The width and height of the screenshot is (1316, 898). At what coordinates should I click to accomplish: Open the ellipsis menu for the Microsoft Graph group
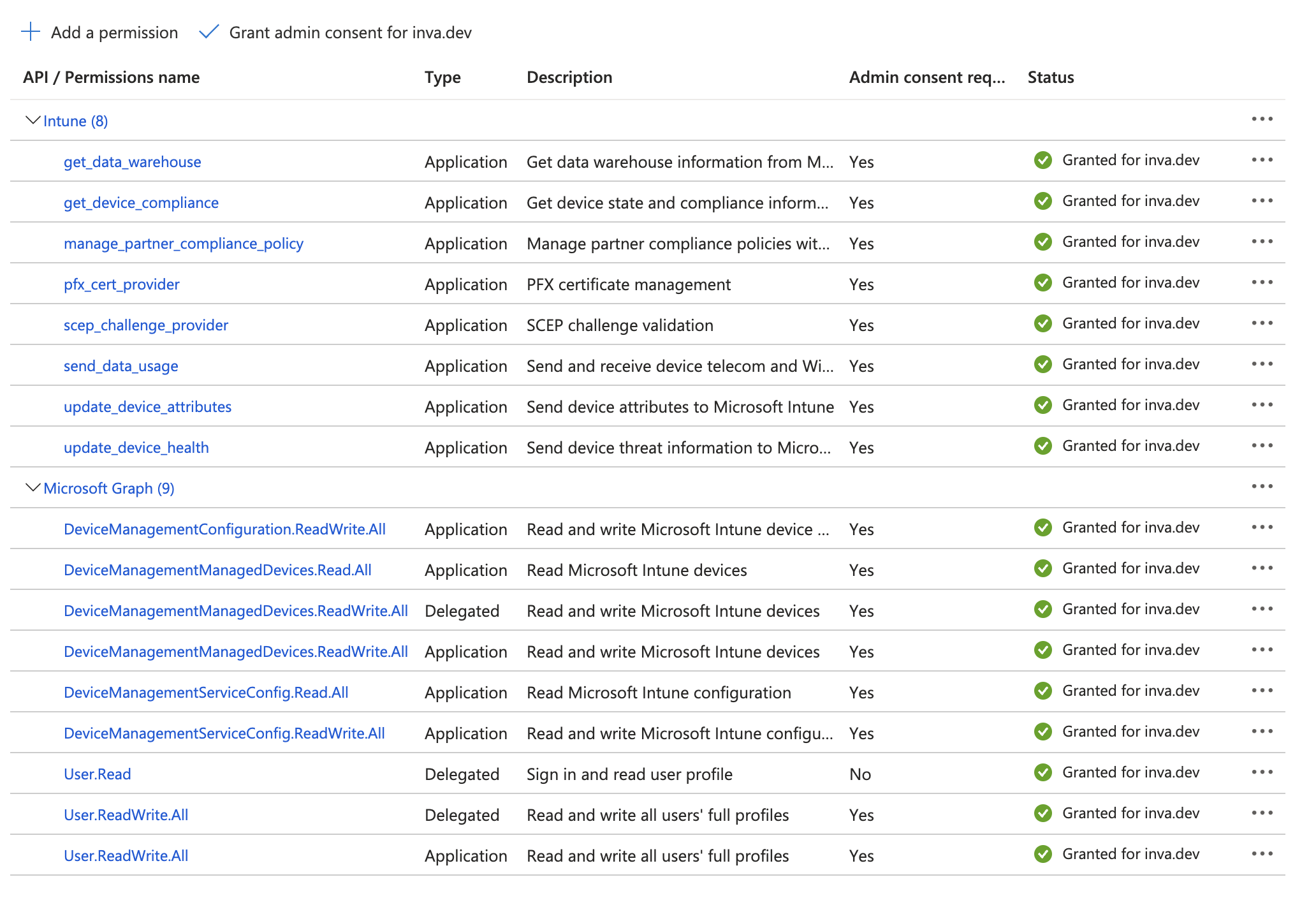pyautogui.click(x=1262, y=487)
